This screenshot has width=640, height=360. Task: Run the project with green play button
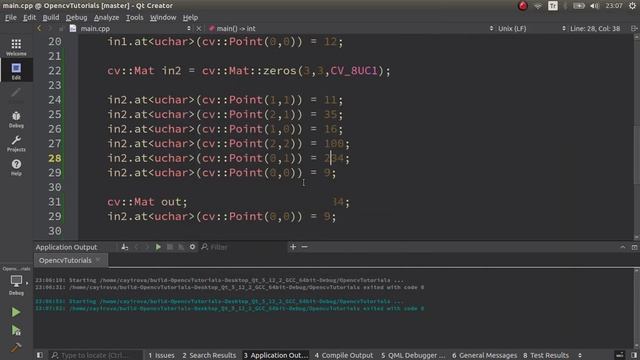(x=16, y=312)
